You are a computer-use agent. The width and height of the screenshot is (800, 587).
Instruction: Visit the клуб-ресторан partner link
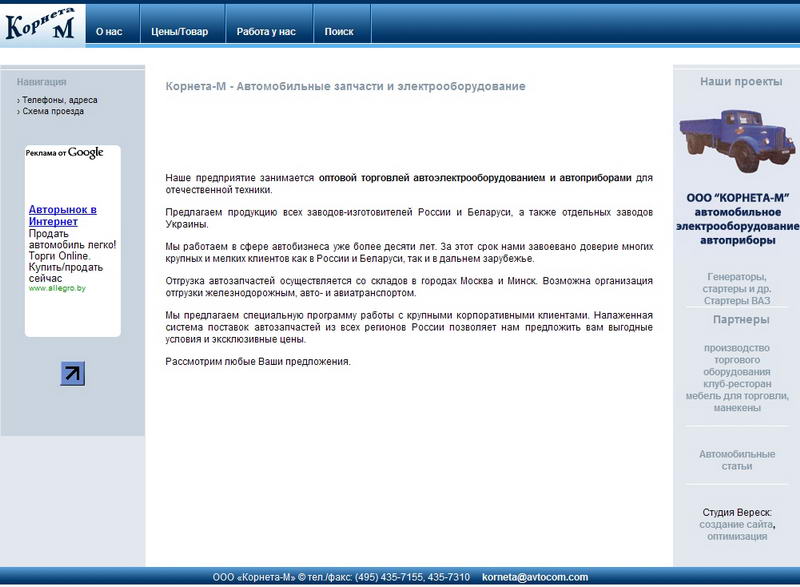click(x=737, y=384)
